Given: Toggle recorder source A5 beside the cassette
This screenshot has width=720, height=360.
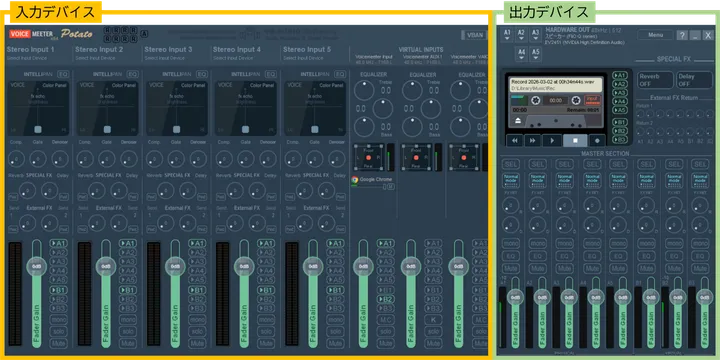Looking at the screenshot, I should pos(620,110).
